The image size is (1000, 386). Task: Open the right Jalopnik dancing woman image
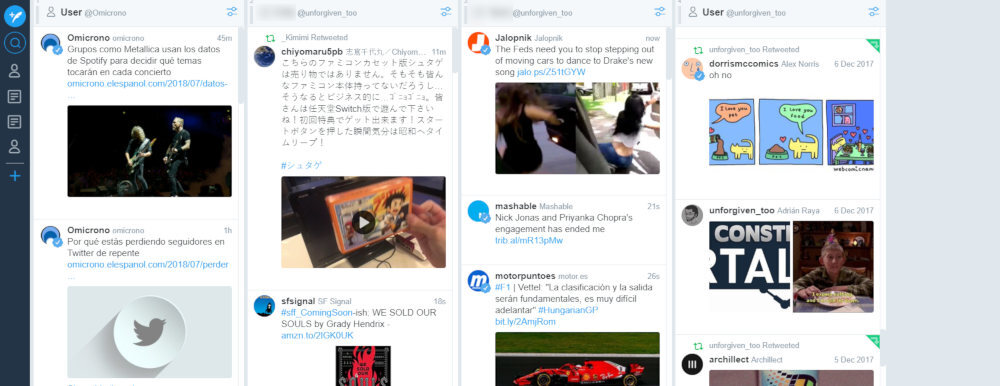click(618, 128)
